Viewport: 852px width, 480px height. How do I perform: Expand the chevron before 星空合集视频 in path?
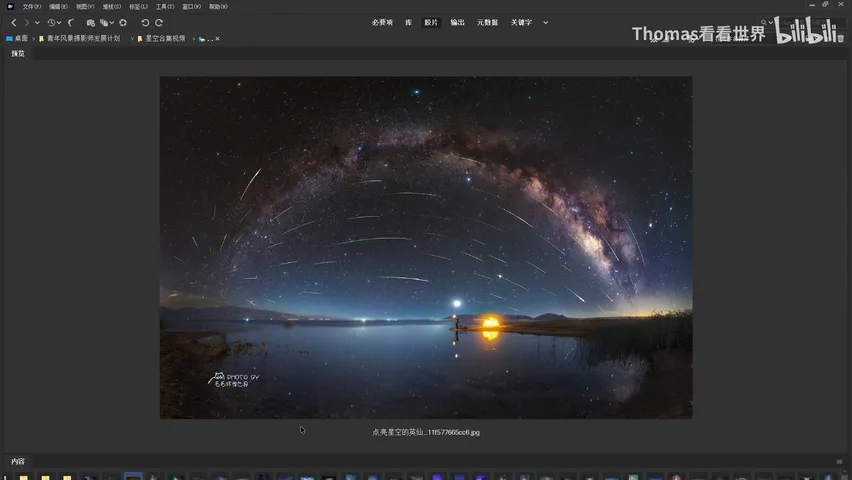[x=132, y=39]
